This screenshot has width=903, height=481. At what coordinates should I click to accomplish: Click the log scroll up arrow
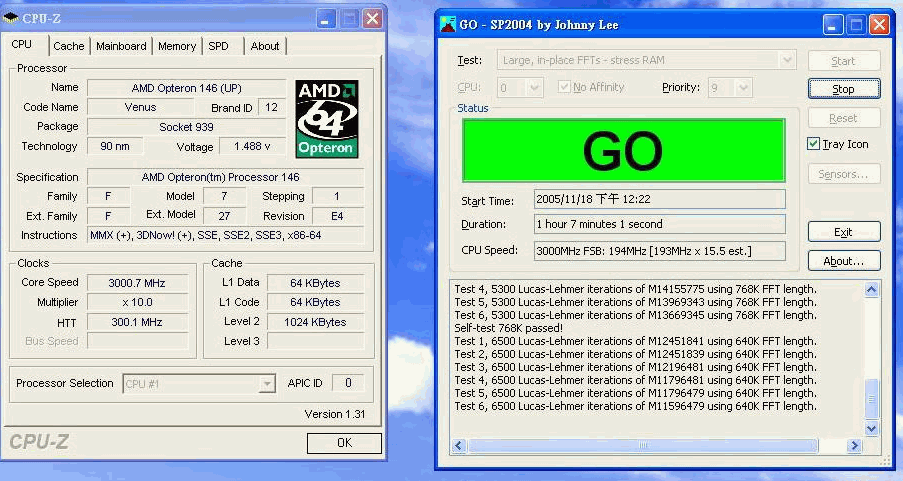(x=871, y=290)
